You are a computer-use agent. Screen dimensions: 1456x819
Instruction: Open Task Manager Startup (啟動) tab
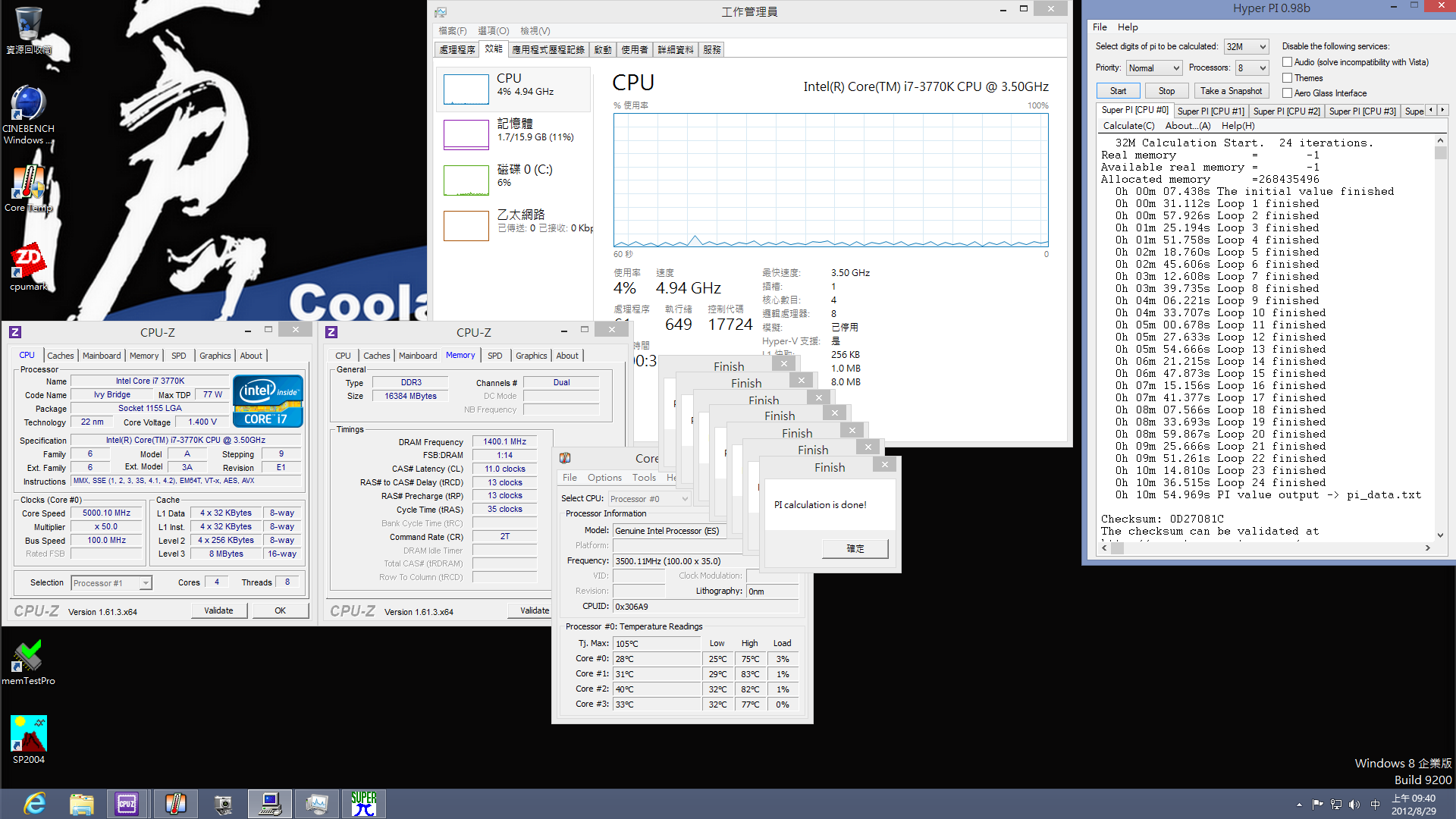(602, 50)
